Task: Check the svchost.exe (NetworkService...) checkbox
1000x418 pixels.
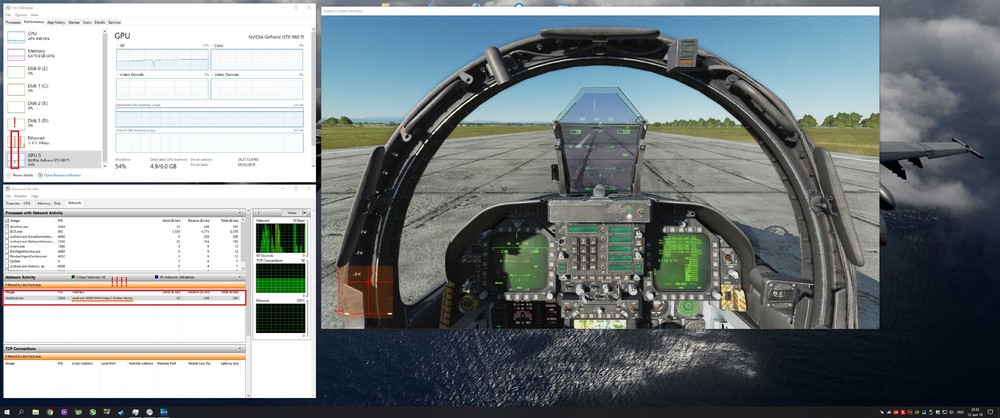Action: [x=7, y=241]
